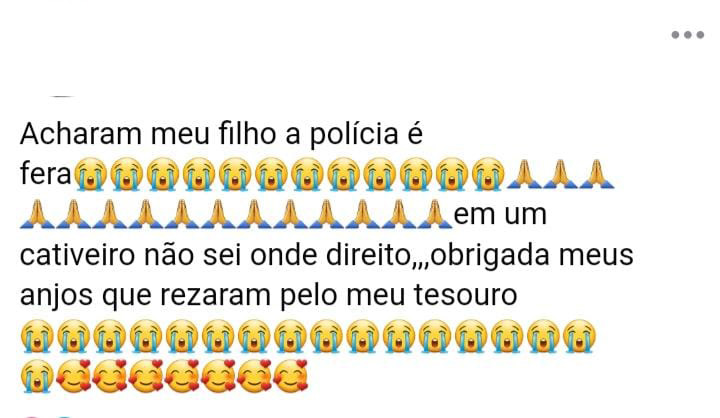Click the word "rezaram" in the post
This screenshot has height=418, width=720.
coord(215,296)
